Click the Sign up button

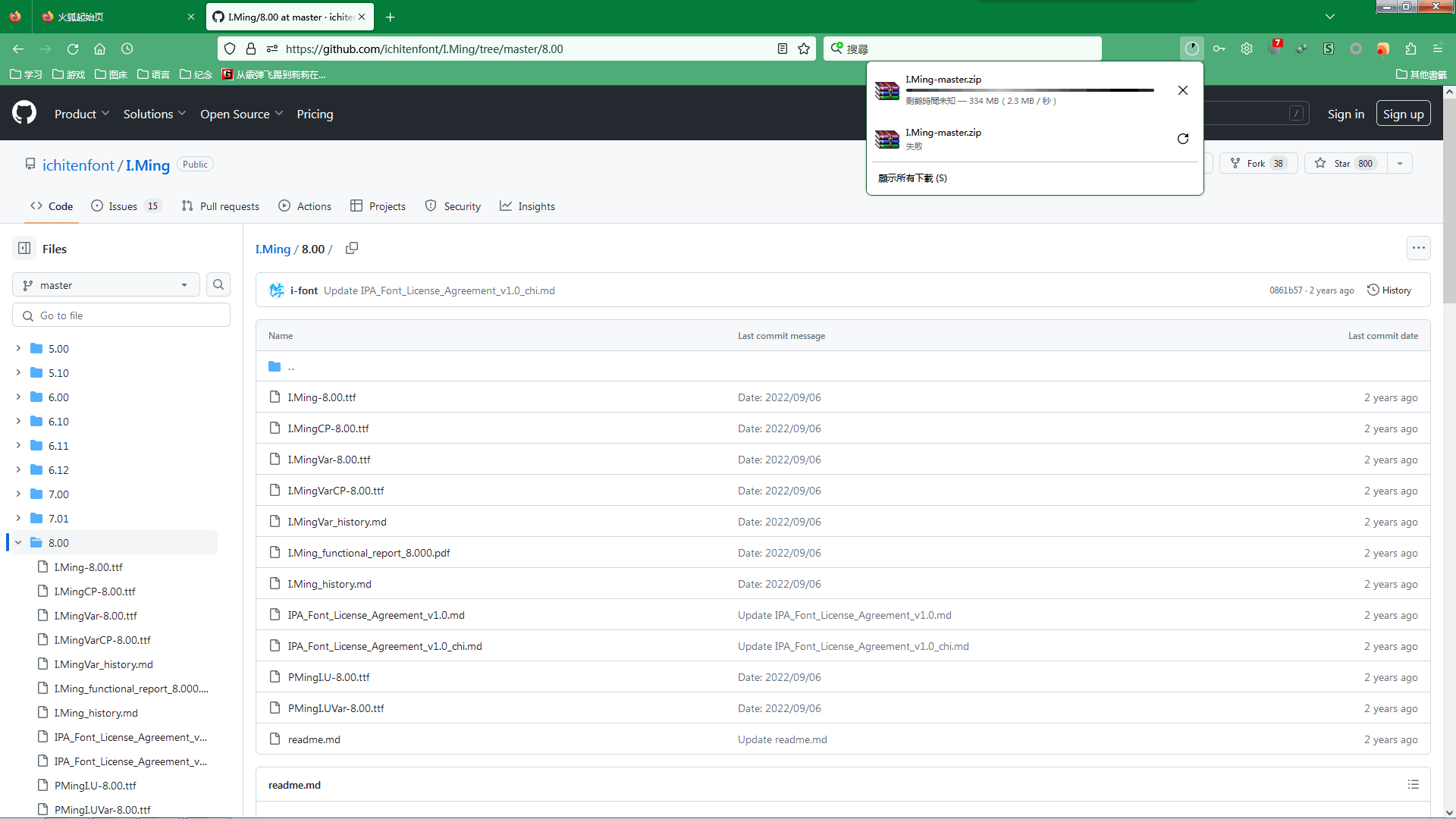pos(1403,114)
